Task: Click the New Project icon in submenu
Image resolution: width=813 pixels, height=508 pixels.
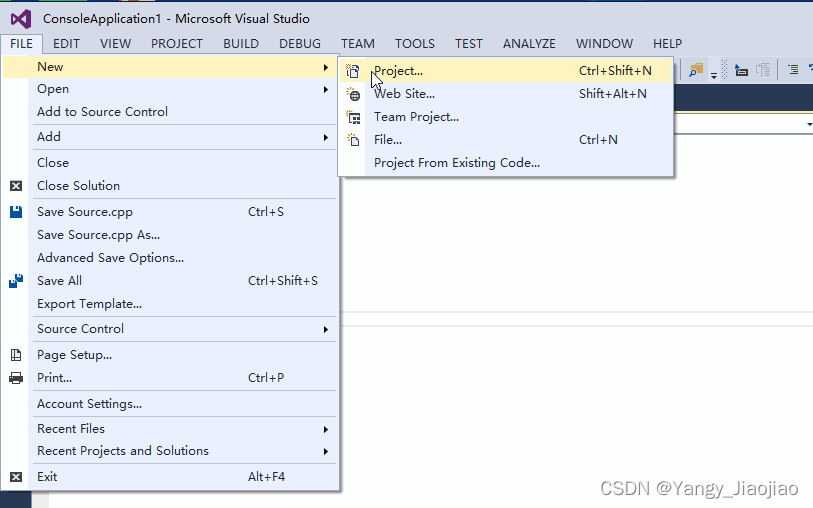Action: pos(353,71)
